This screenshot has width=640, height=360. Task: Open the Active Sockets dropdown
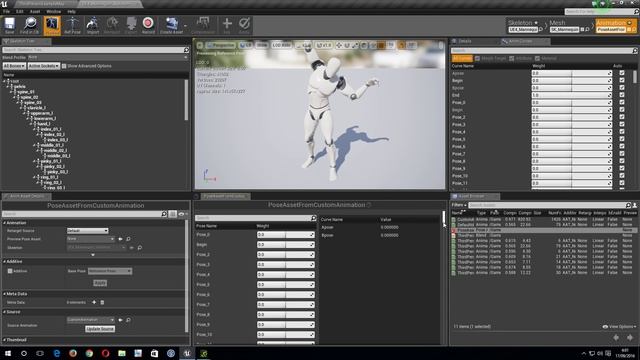(44, 66)
